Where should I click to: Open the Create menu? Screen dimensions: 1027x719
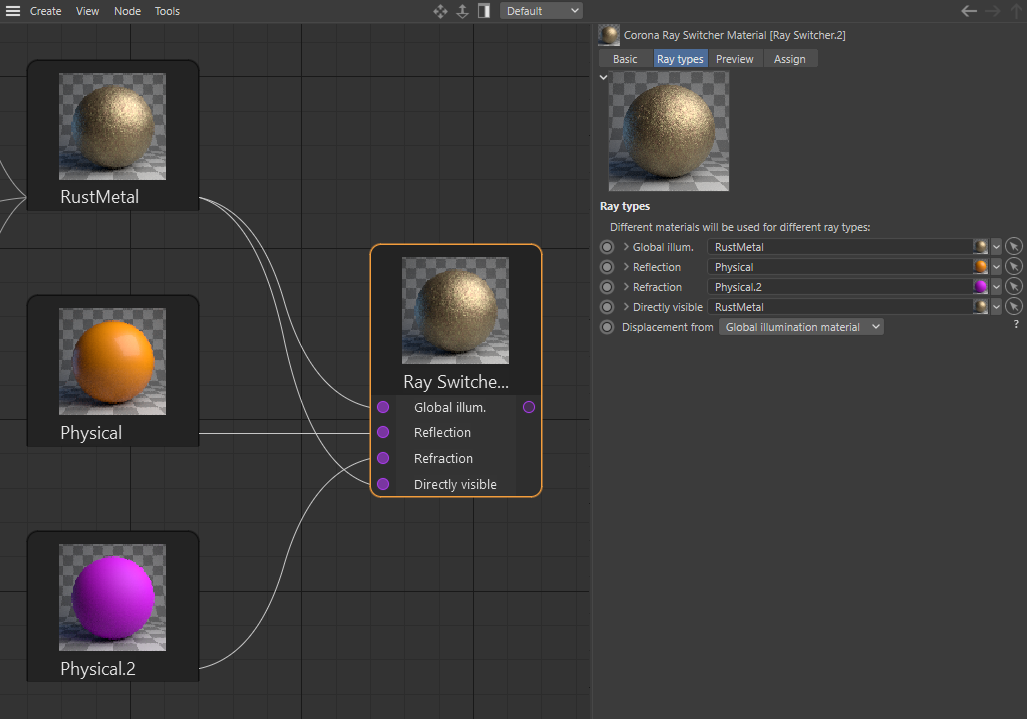(45, 11)
